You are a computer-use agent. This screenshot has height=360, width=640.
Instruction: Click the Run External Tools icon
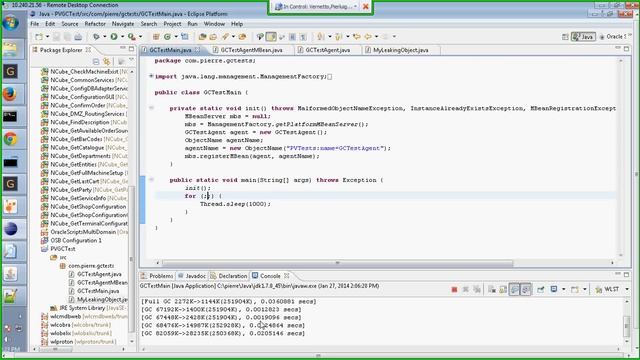131,37
